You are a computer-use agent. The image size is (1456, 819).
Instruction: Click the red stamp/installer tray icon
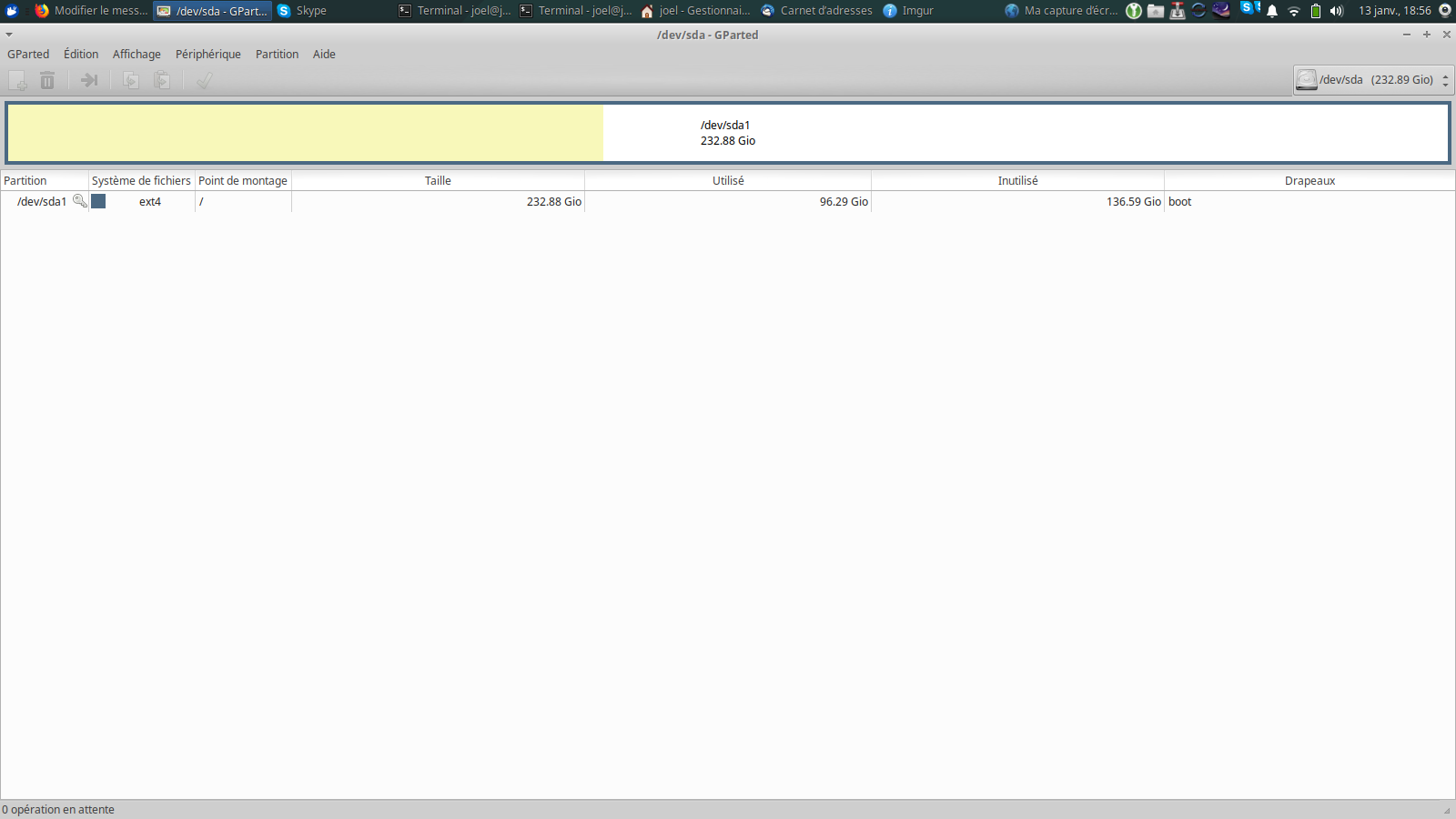click(x=1178, y=11)
